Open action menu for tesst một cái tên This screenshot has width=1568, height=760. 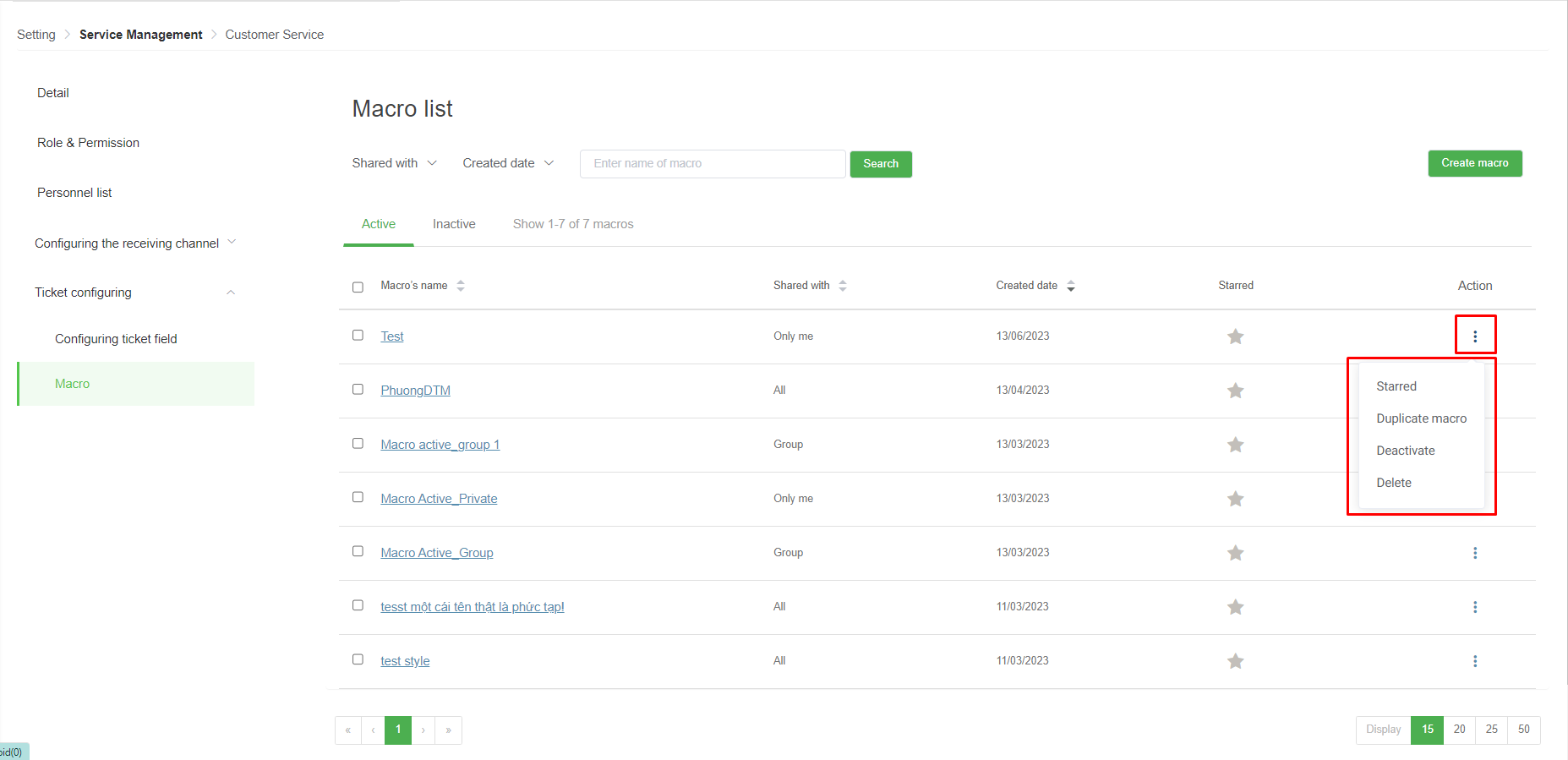click(x=1475, y=607)
